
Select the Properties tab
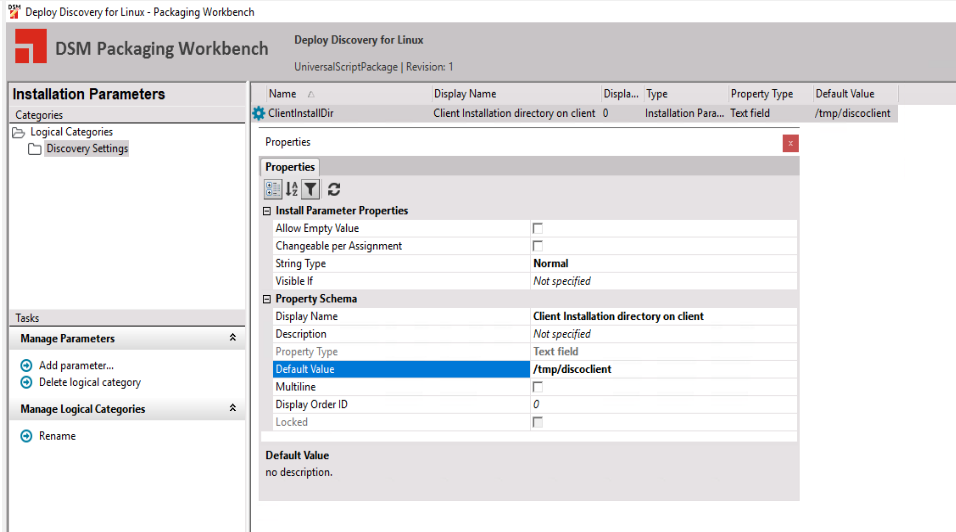(x=290, y=167)
